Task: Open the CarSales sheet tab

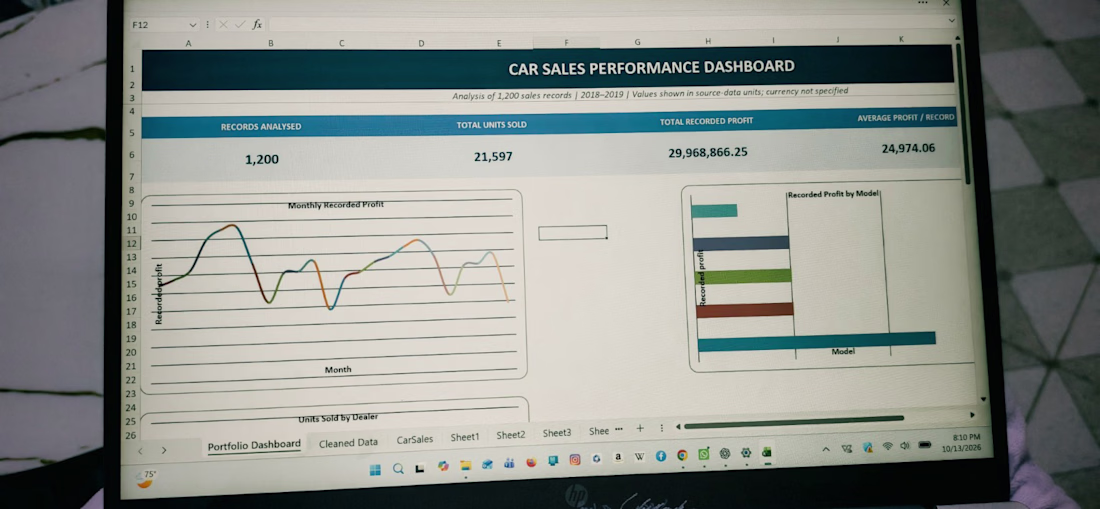Action: [x=415, y=439]
